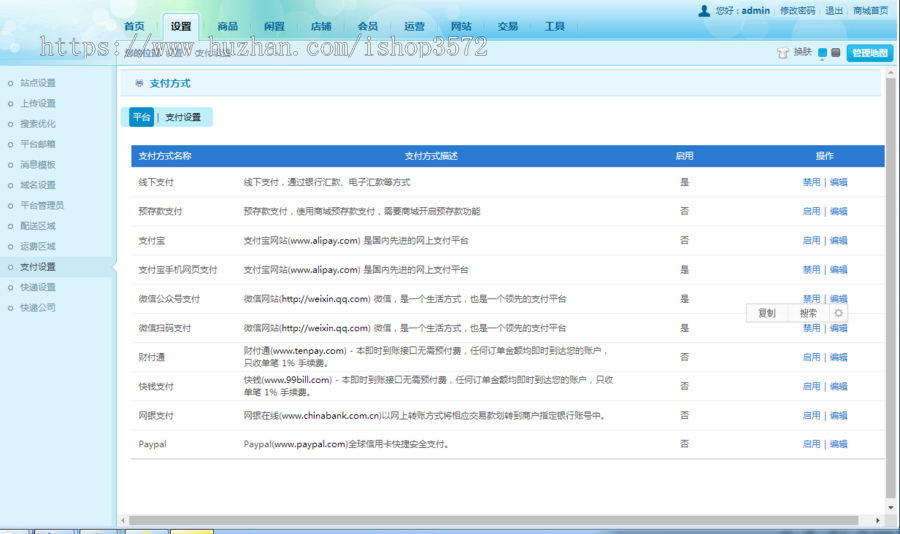This screenshot has width=900, height=534.
Task: Open 快递设置 in the sidebar
Action: coord(38,287)
